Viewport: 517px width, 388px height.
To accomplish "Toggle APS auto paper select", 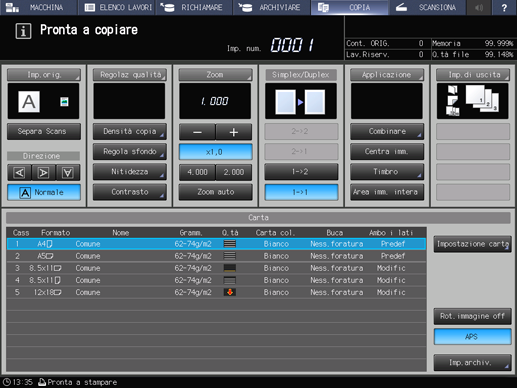I will [472, 337].
